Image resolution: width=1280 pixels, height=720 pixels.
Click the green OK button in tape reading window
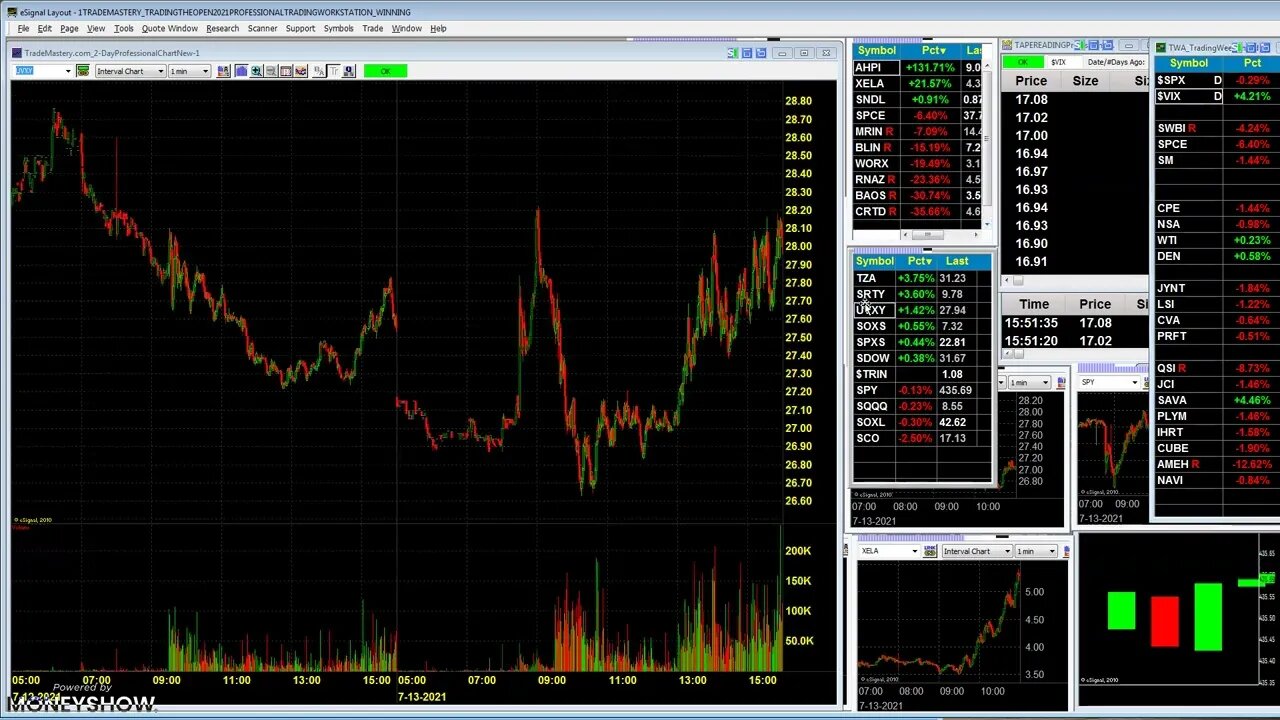[1022, 62]
